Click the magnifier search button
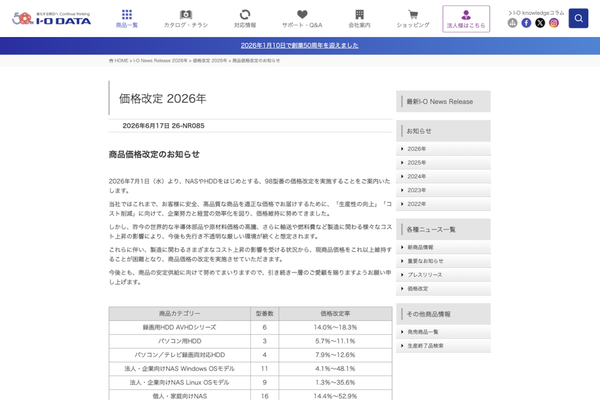Viewport: 600px width, 400px height. pyautogui.click(x=578, y=18)
